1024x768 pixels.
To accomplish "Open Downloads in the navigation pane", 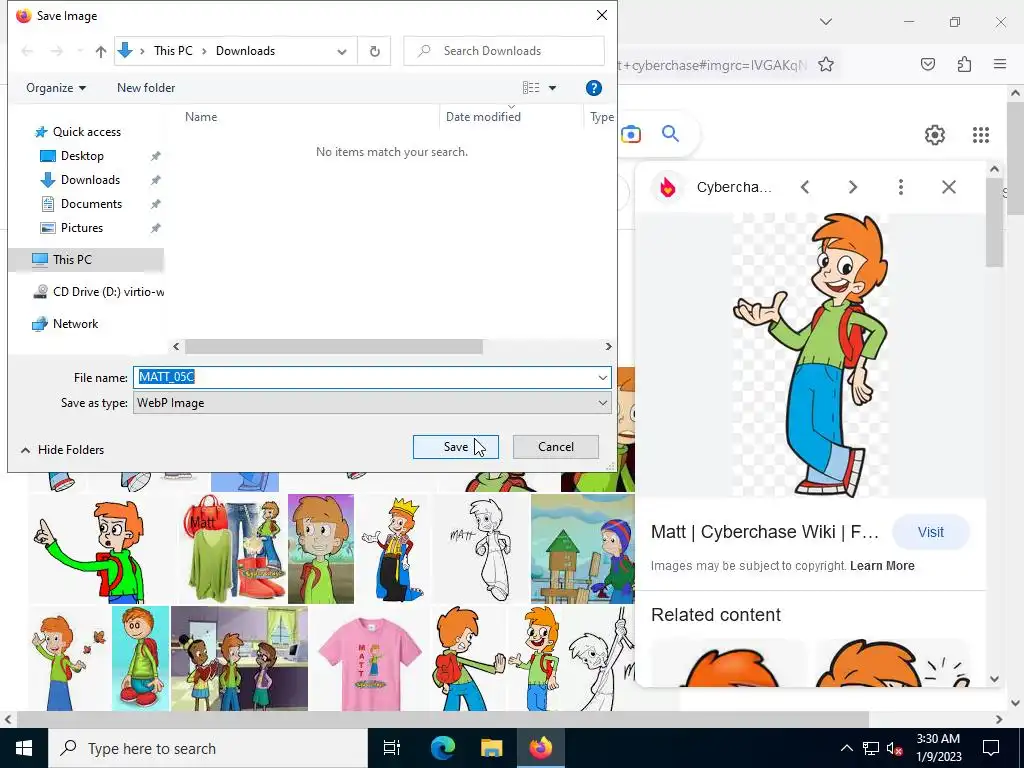I will (90, 180).
